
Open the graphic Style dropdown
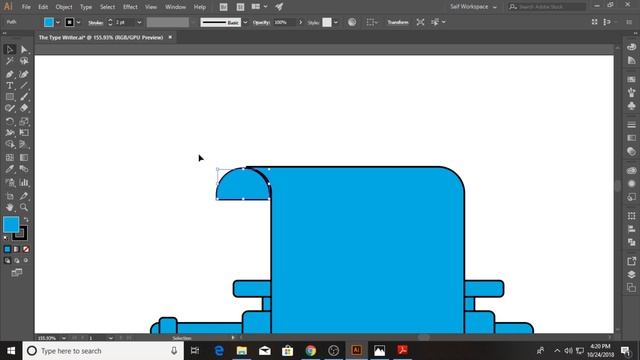click(x=336, y=22)
